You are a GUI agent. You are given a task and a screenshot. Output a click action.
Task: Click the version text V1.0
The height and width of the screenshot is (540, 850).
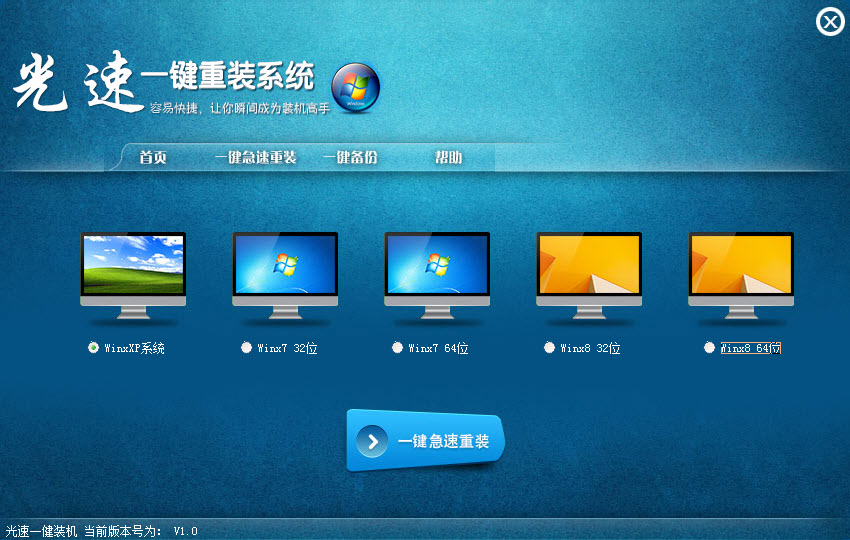click(x=185, y=531)
